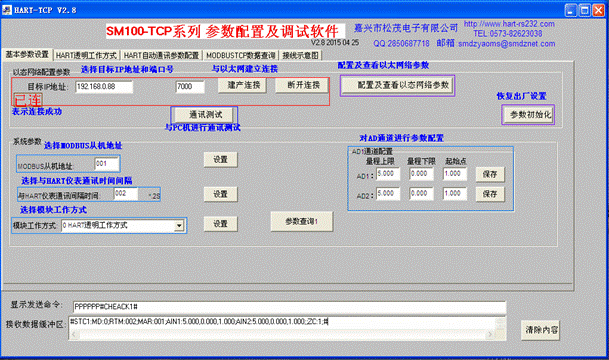The height and width of the screenshot is (360, 609).
Task: Open the HART自动通讯参数配置 tab
Action: [x=161, y=56]
